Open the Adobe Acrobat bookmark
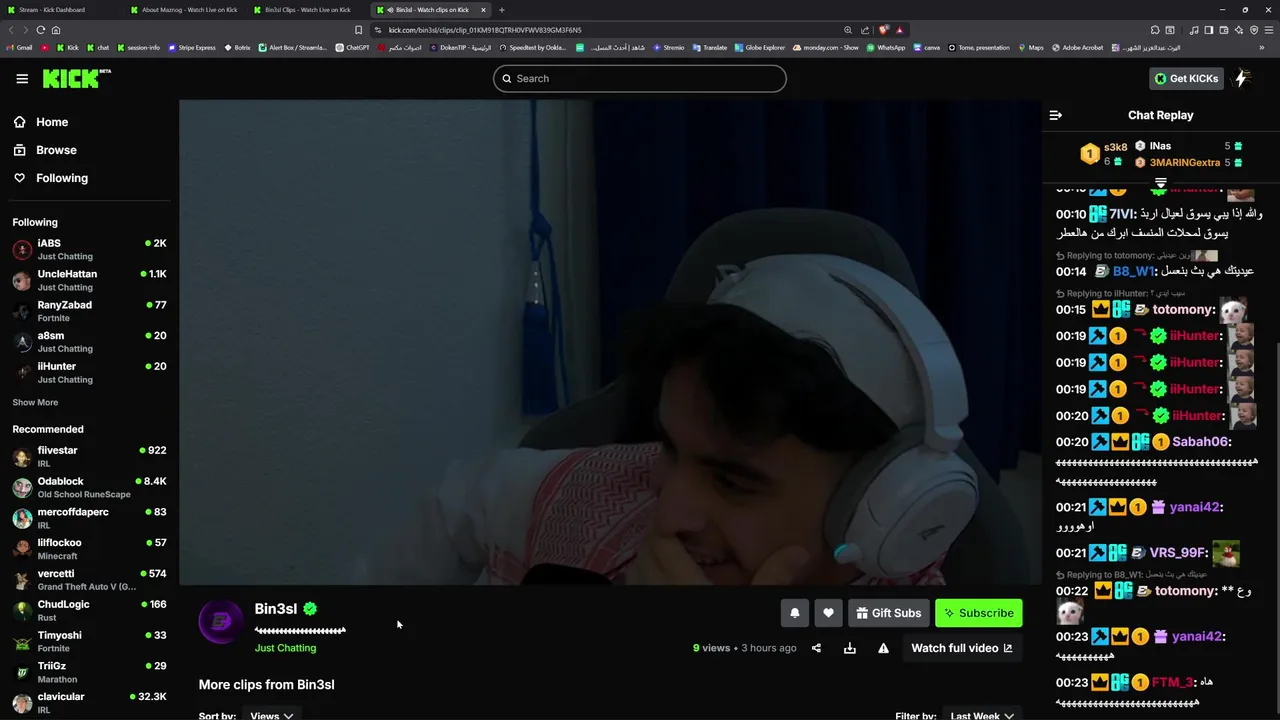The image size is (1280, 720). pyautogui.click(x=1077, y=47)
